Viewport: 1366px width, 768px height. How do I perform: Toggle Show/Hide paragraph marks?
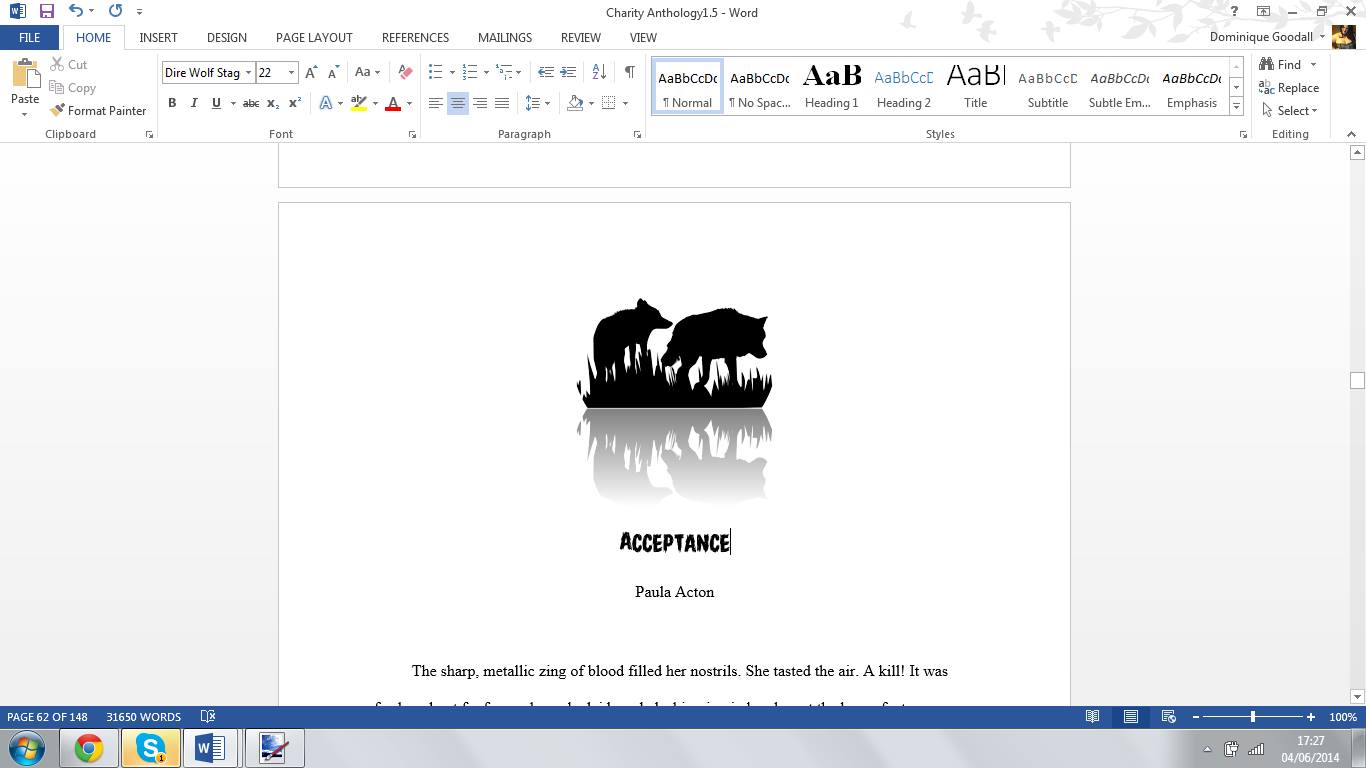629,72
